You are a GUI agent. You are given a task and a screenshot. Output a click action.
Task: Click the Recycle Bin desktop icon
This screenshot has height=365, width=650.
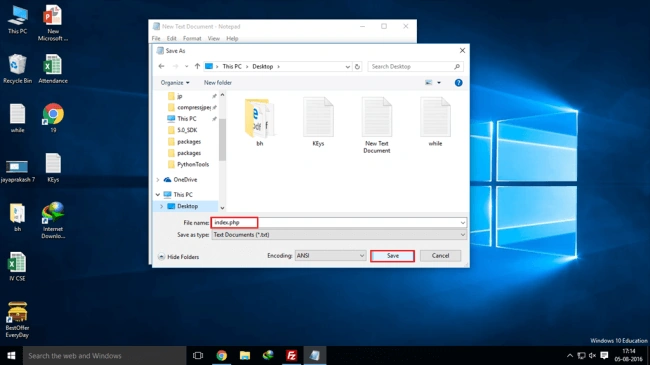pos(17,69)
